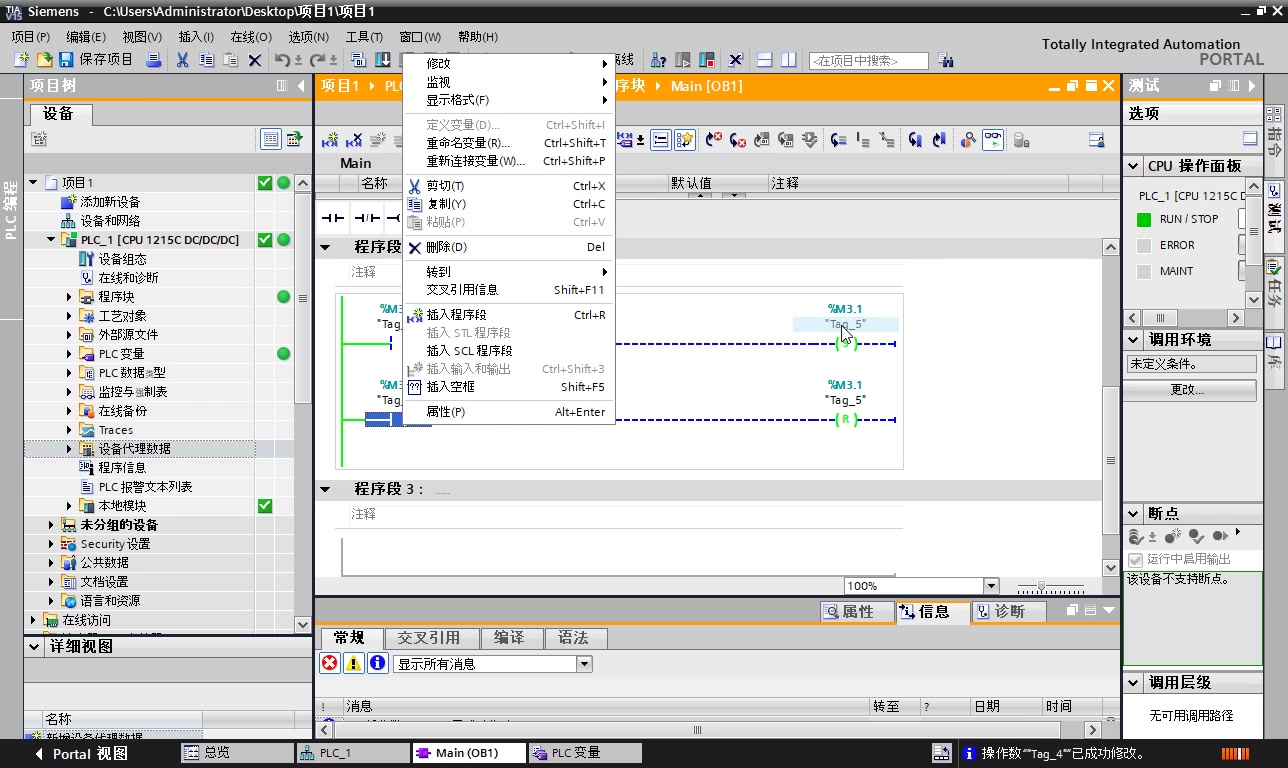Click the New project icon in the toolbar

tap(21, 60)
